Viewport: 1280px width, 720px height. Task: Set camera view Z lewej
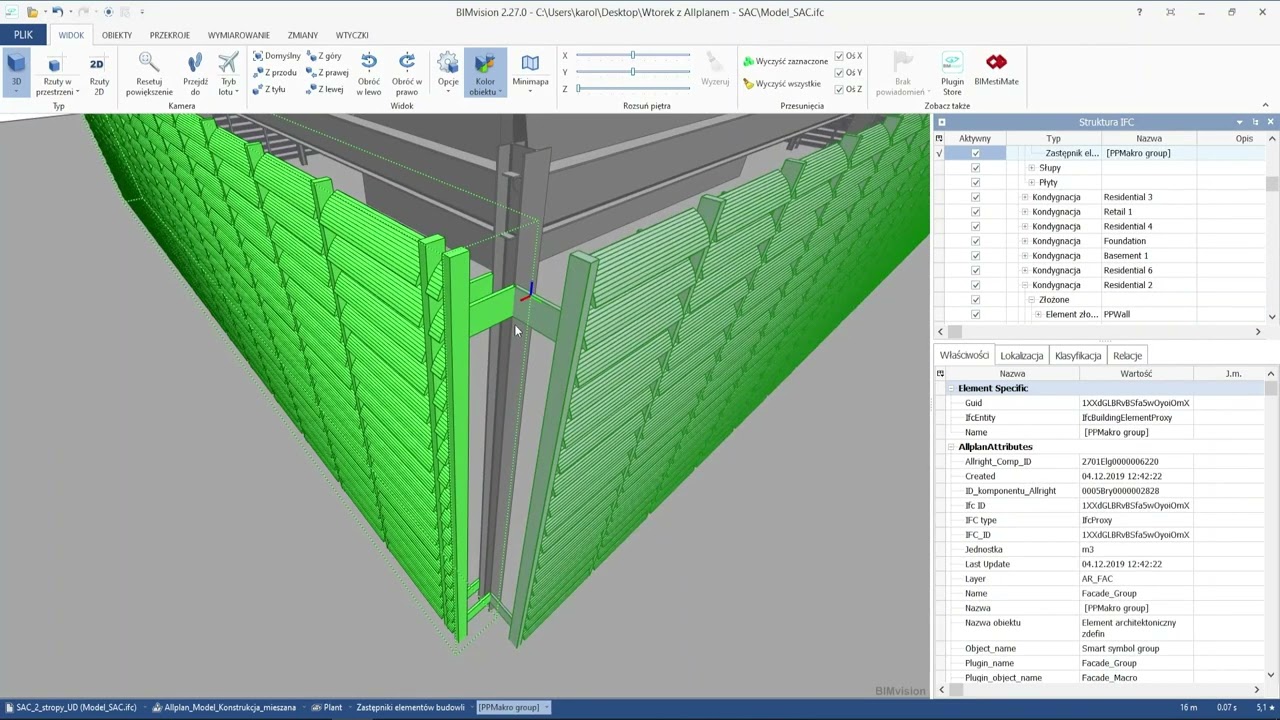pyautogui.click(x=325, y=89)
